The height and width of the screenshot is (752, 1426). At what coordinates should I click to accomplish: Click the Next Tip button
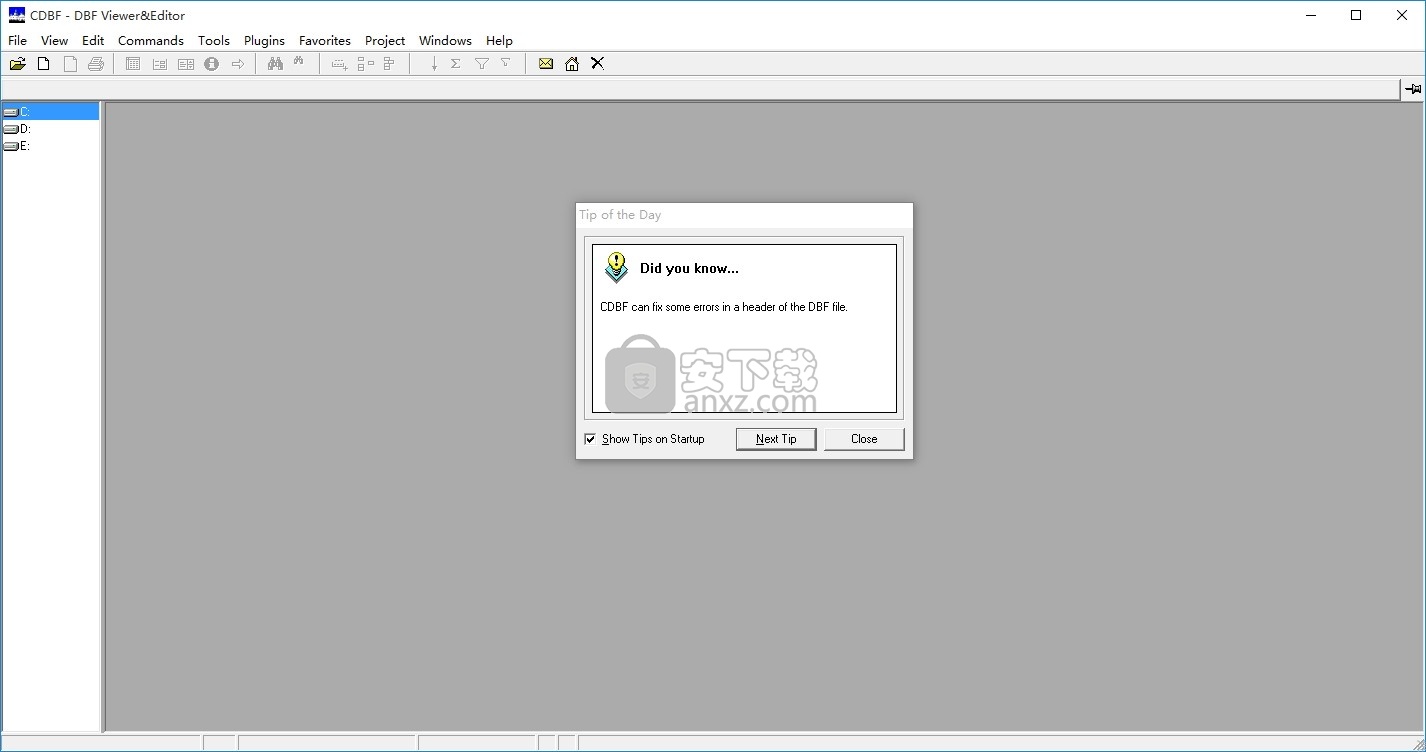776,439
